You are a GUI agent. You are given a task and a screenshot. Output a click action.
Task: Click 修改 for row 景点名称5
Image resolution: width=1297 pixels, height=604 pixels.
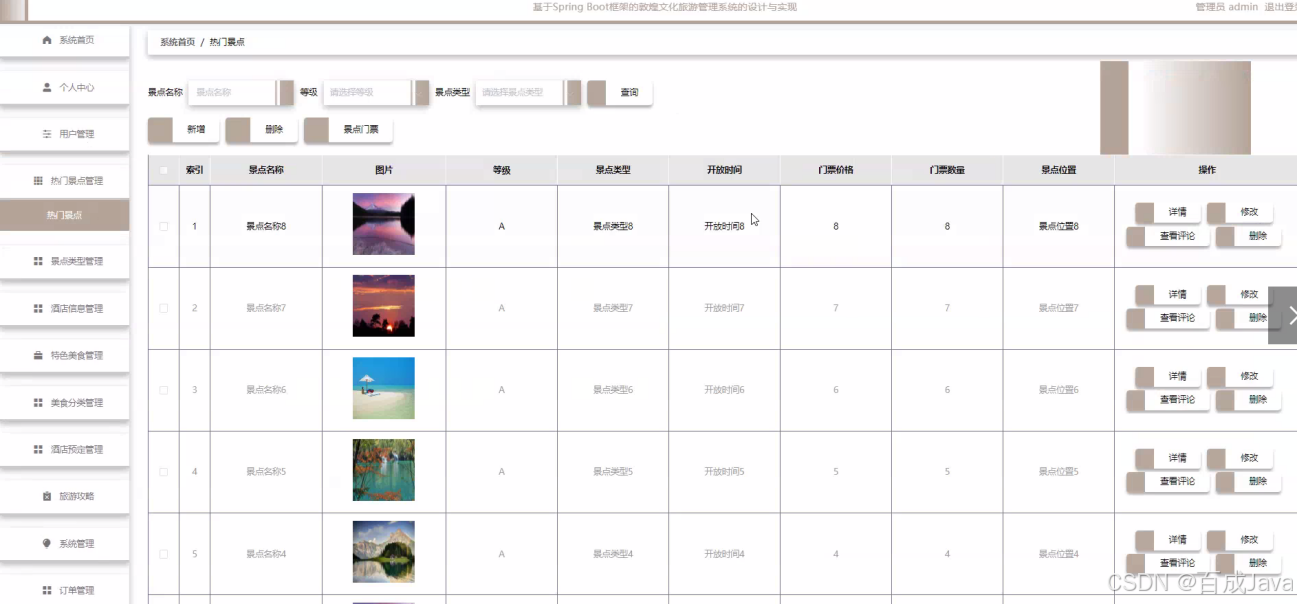(1239, 458)
